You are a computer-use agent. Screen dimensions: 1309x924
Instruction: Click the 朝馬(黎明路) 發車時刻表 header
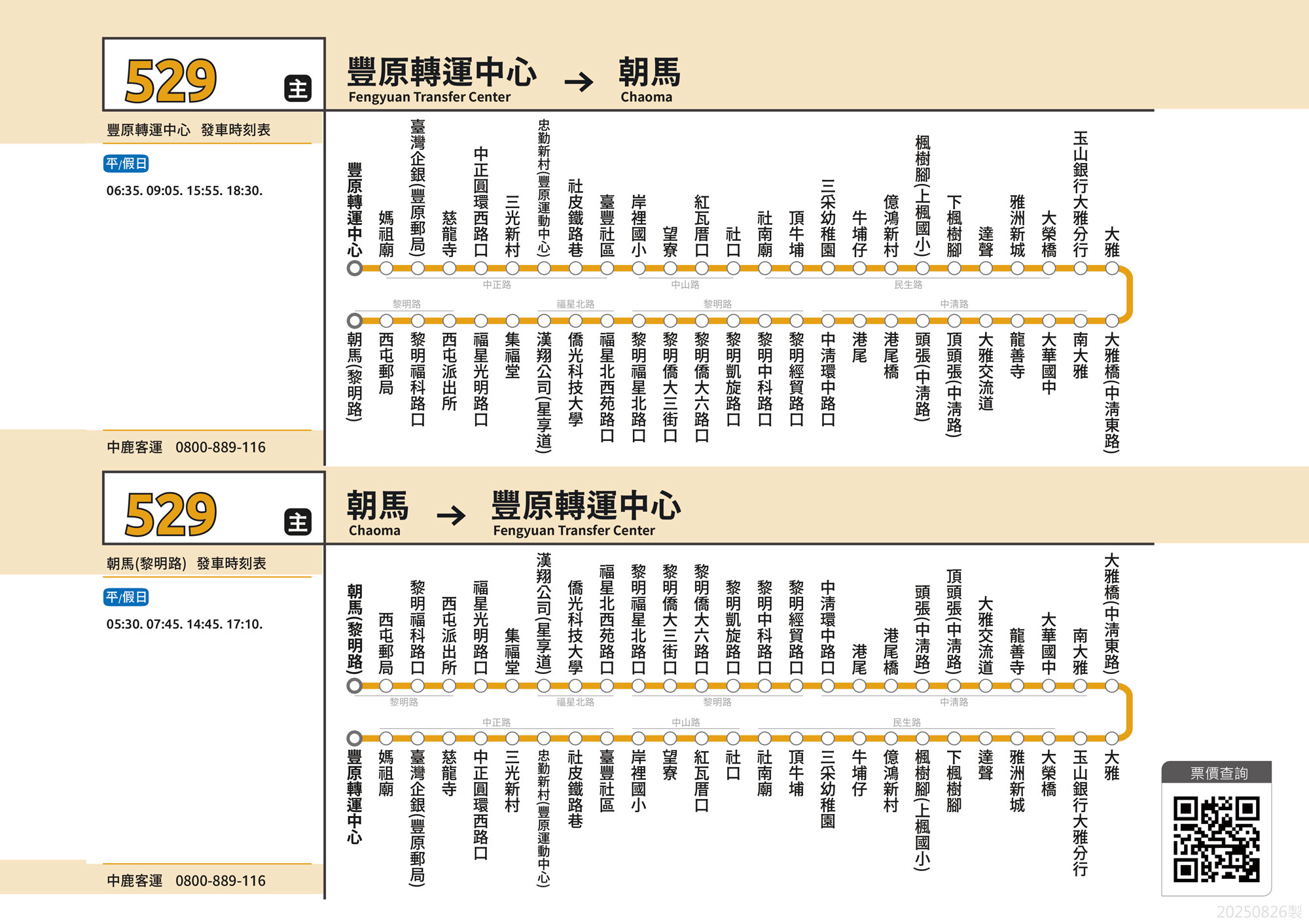coord(187,563)
